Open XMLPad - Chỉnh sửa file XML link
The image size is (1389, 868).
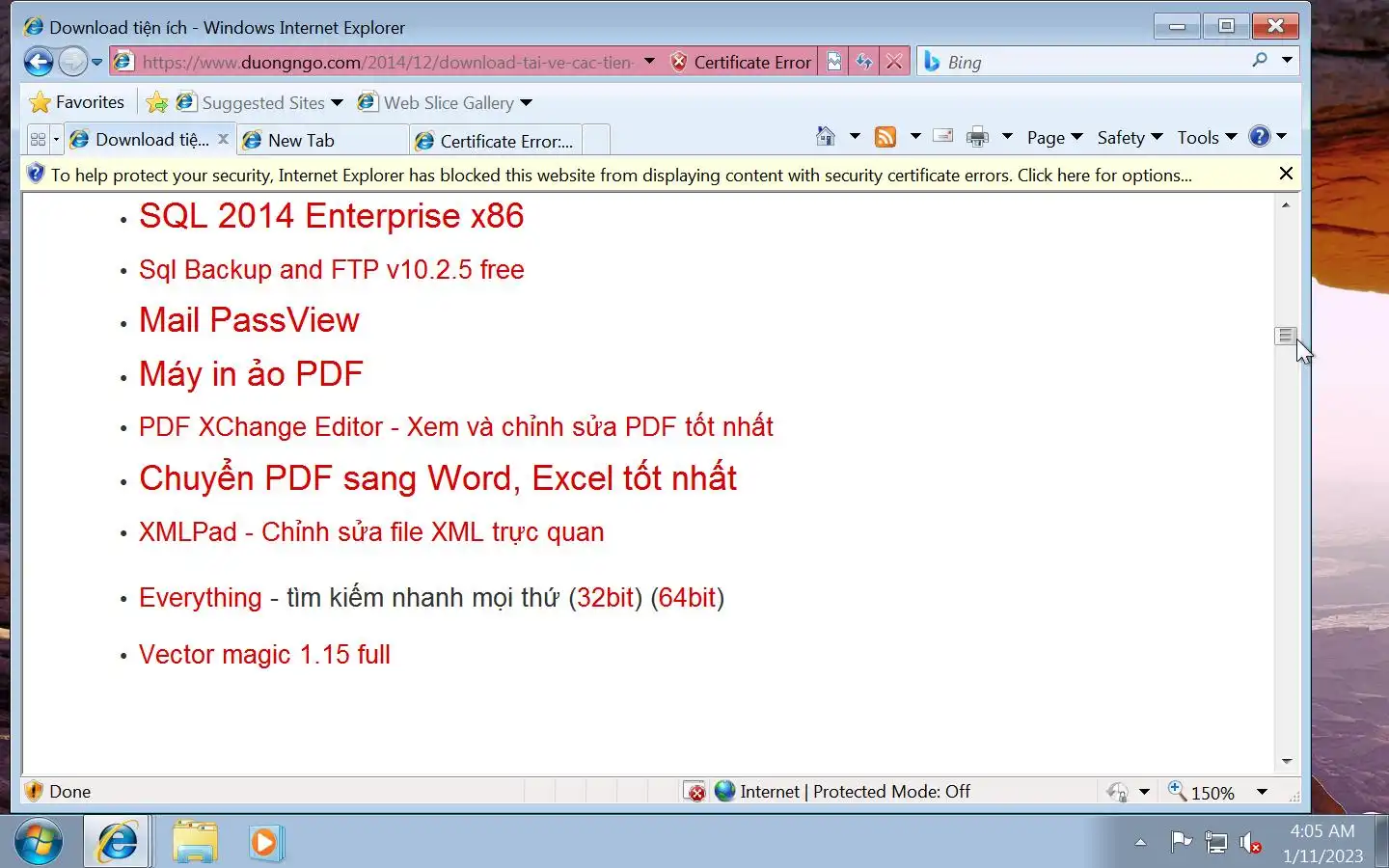371,532
